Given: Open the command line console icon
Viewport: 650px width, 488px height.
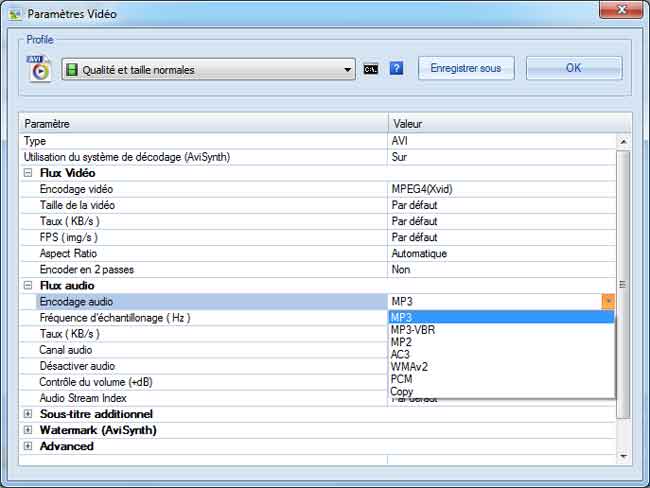Looking at the screenshot, I should 371,69.
